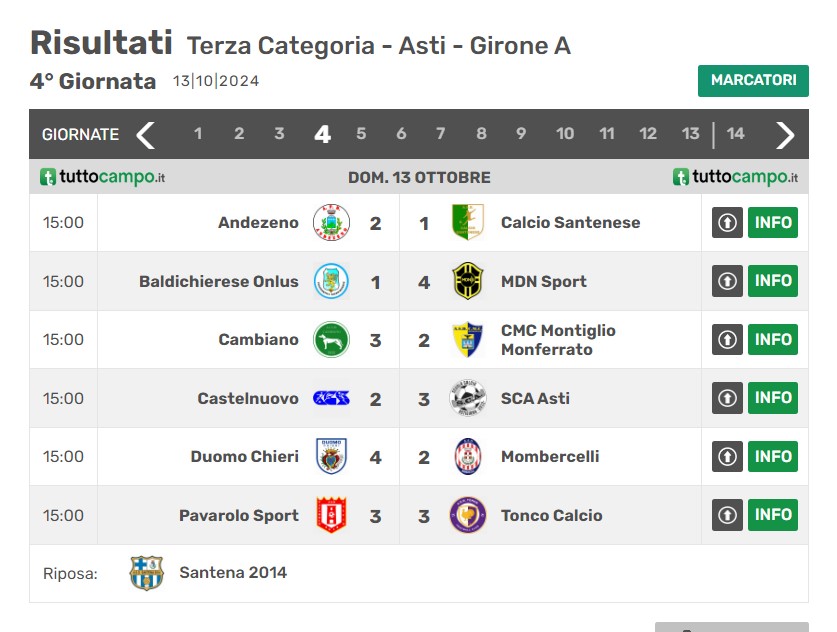The height and width of the screenshot is (632, 837).
Task: Click the left tuttocampo.it logo
Action: click(102, 177)
